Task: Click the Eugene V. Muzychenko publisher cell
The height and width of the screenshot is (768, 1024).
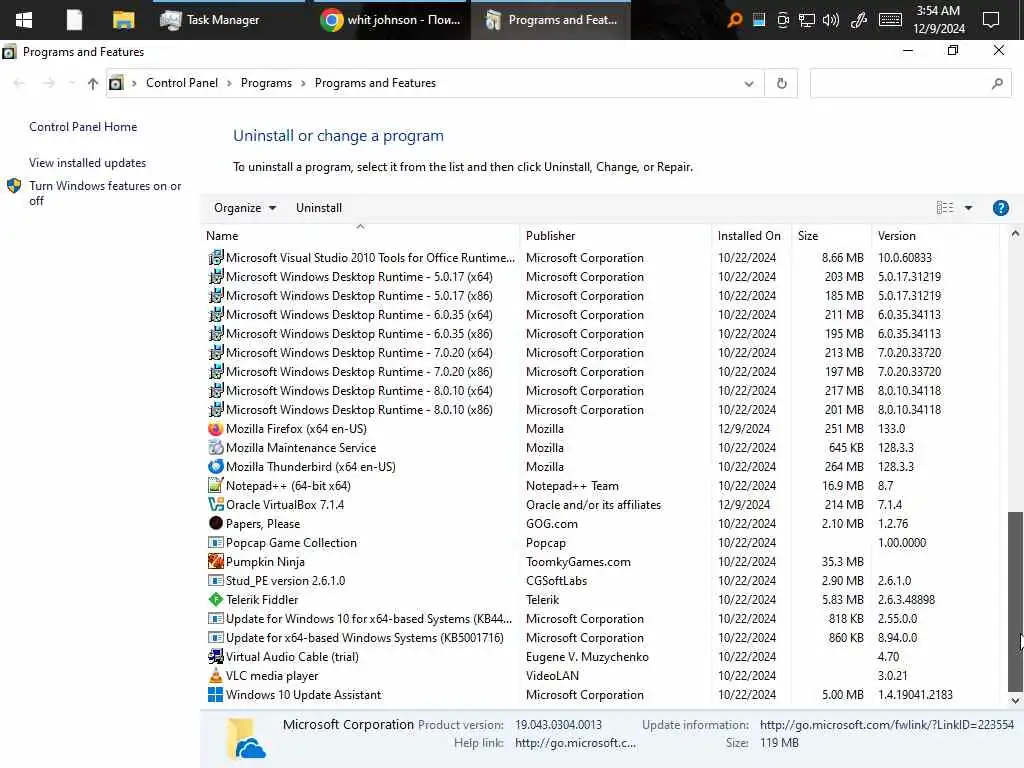Action: [587, 657]
